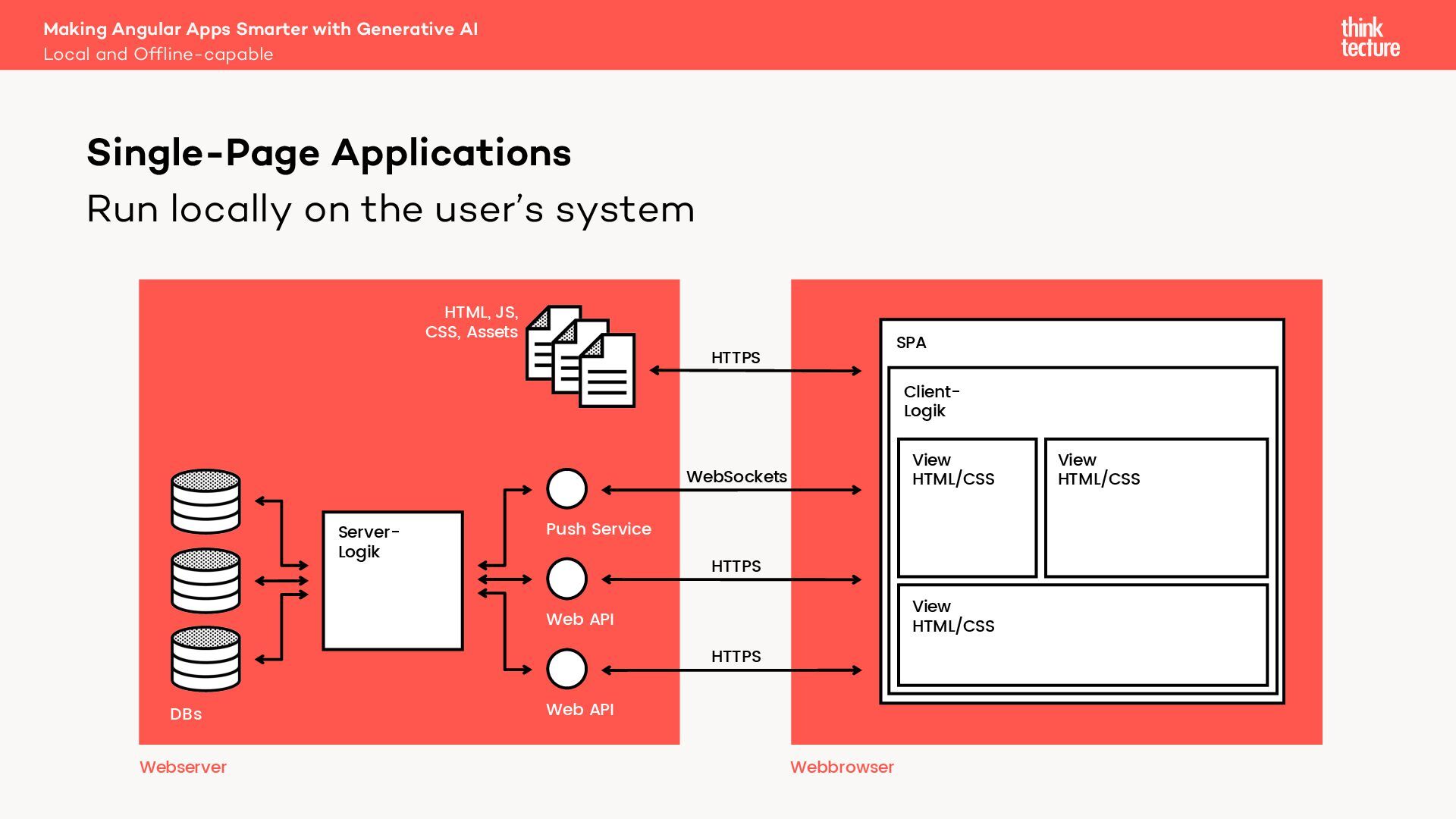Click the Single-Page Applications heading
Viewport: 1456px width, 819px height.
point(329,153)
